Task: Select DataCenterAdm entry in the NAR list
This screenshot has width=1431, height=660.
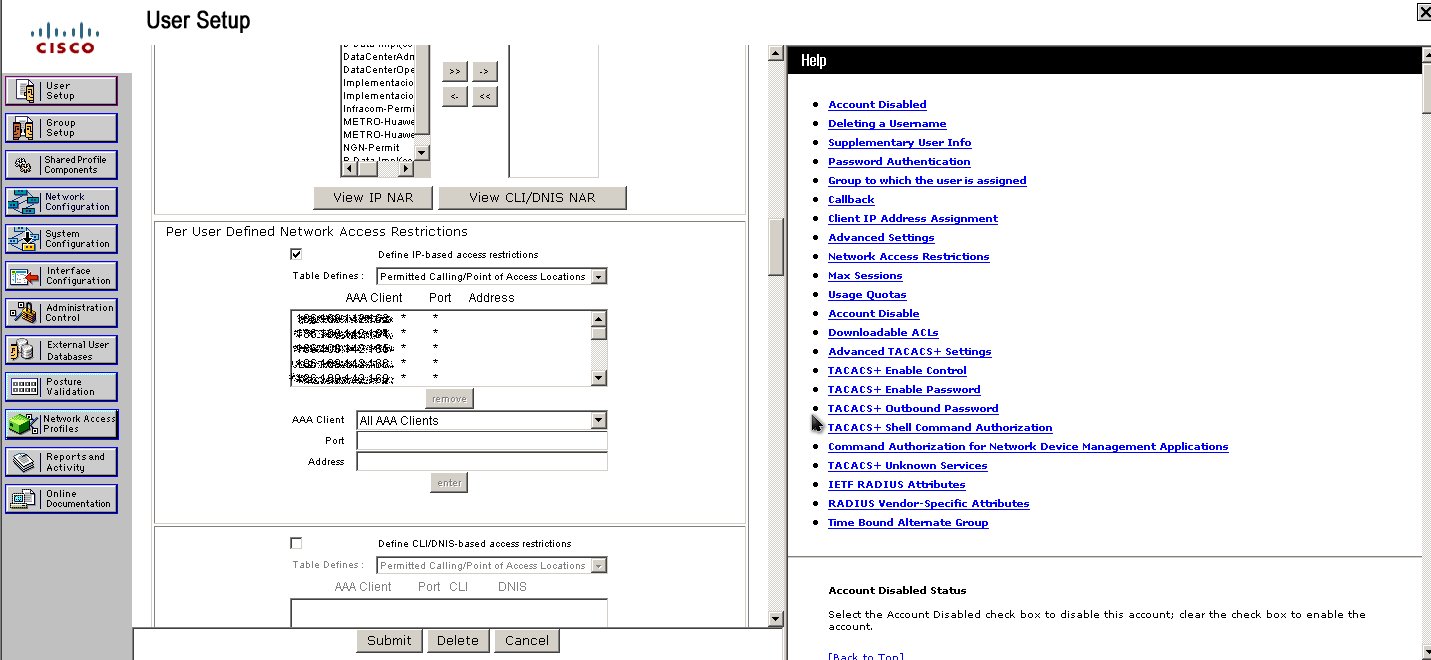Action: pyautogui.click(x=378, y=57)
